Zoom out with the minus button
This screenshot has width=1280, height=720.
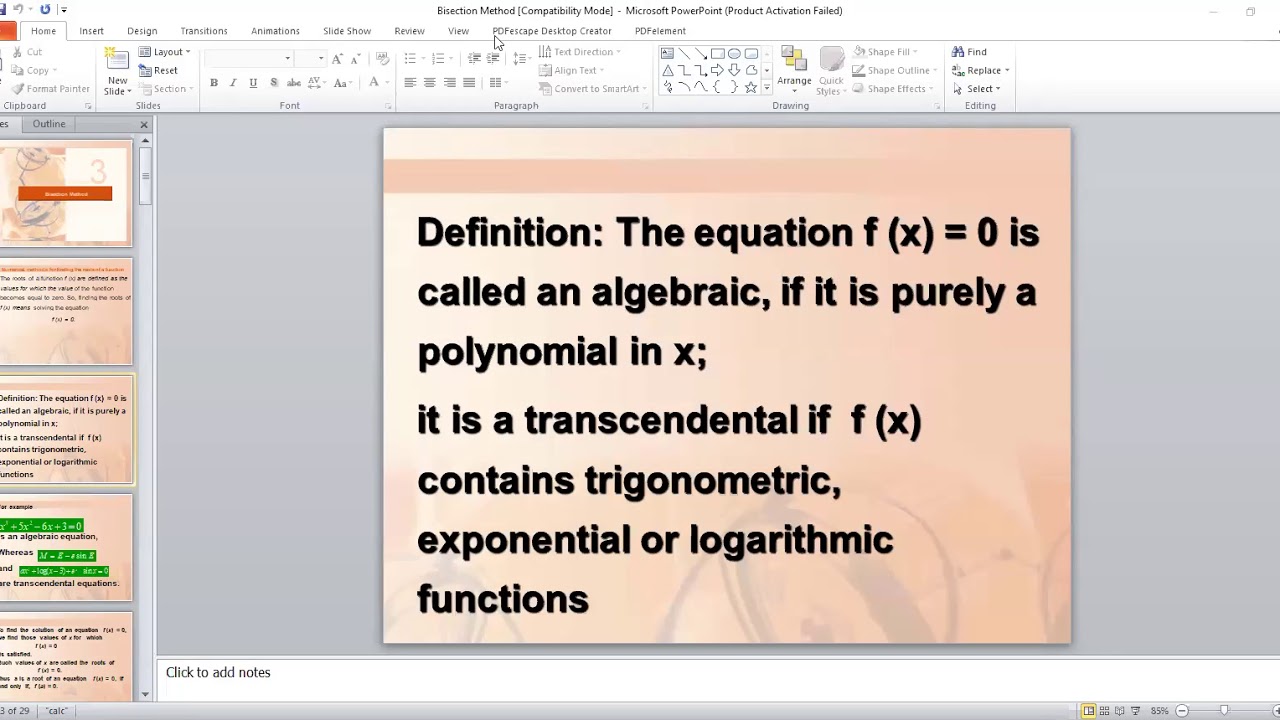coord(1182,711)
